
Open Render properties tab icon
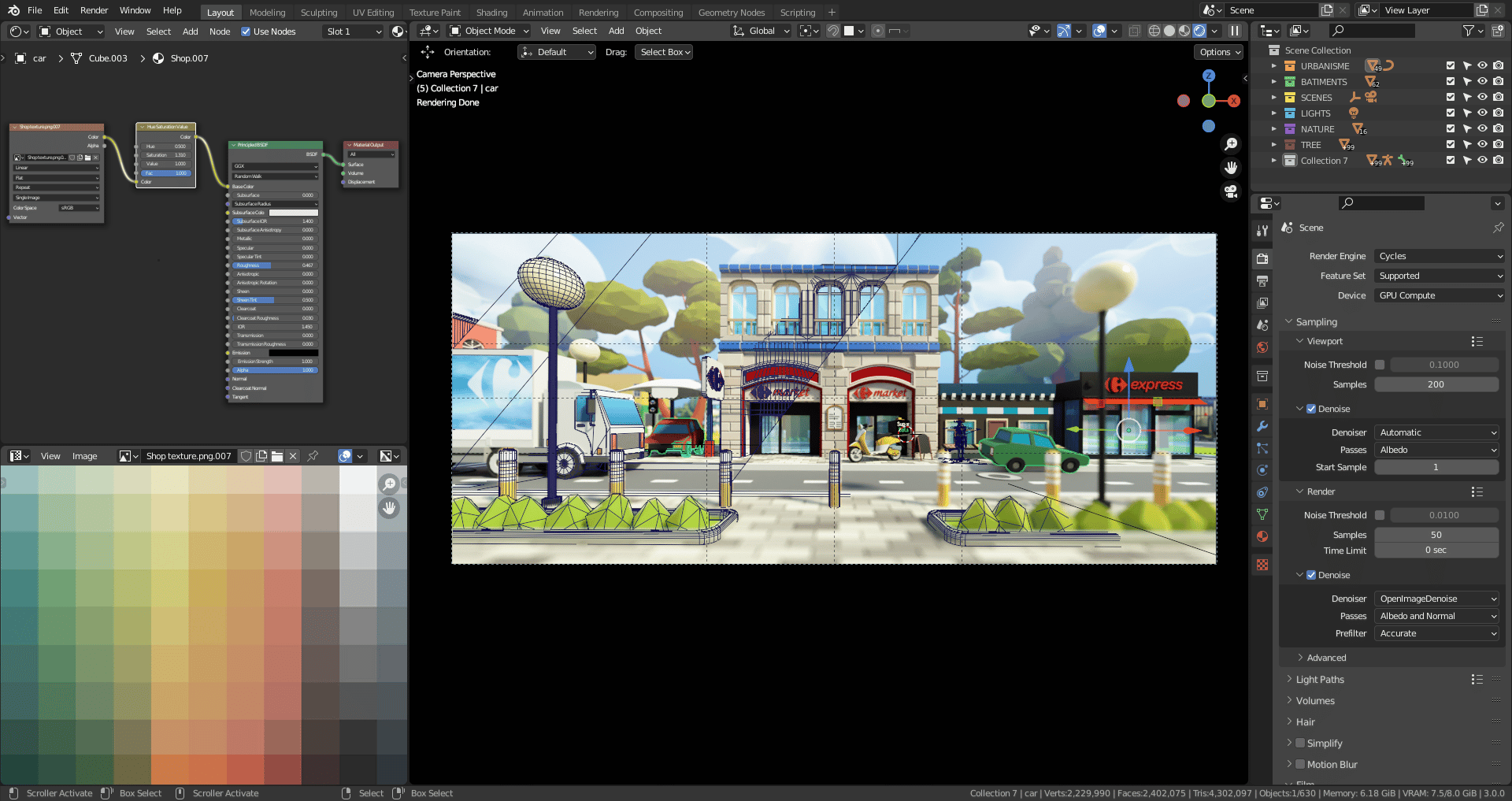coord(1262,258)
